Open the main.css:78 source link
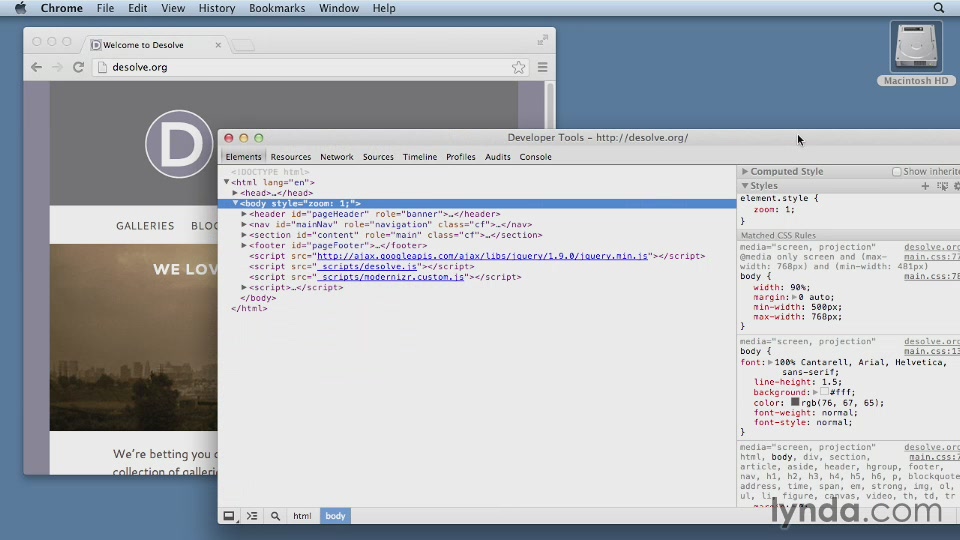Screen dimensions: 960x540 932,277
